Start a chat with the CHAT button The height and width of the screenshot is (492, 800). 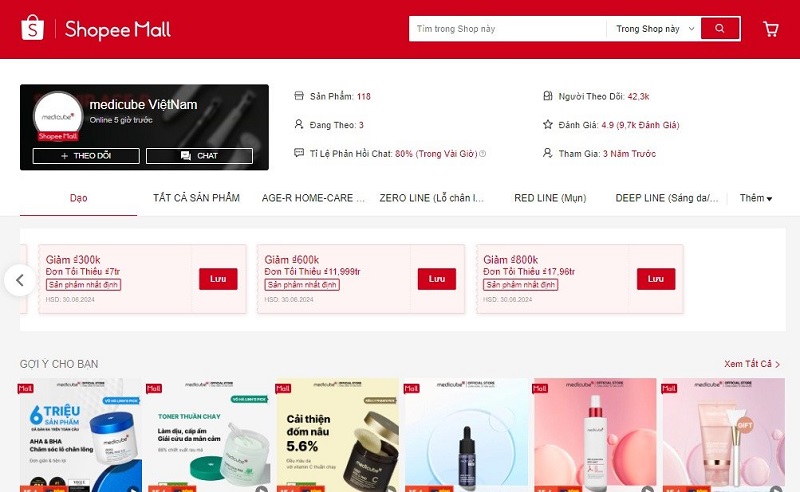(x=199, y=156)
